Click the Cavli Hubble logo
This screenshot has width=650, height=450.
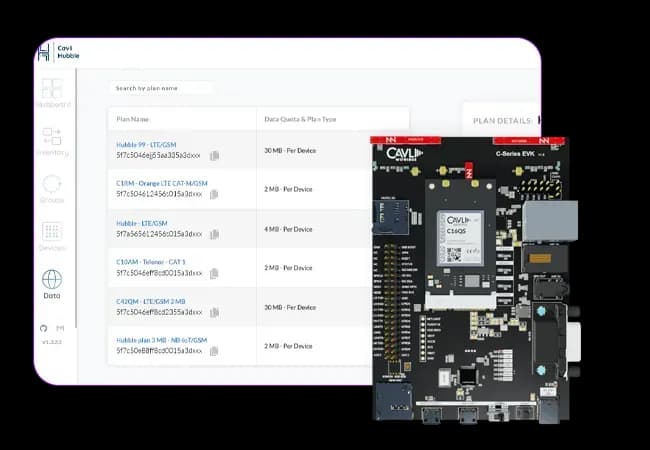pos(58,53)
